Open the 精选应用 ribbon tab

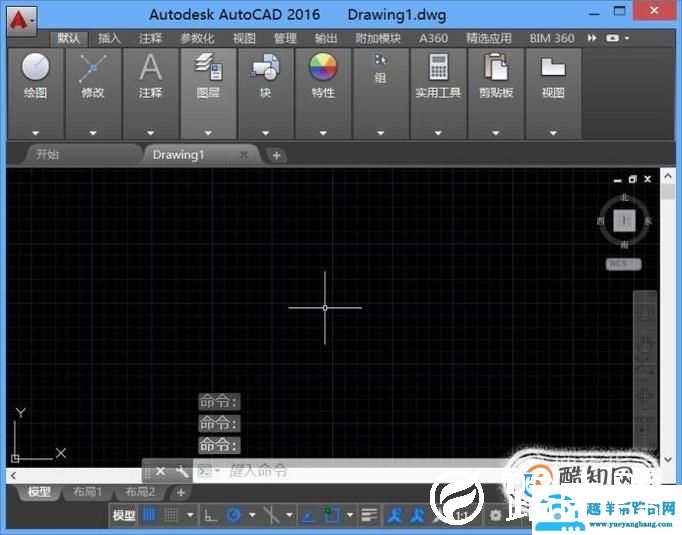489,39
